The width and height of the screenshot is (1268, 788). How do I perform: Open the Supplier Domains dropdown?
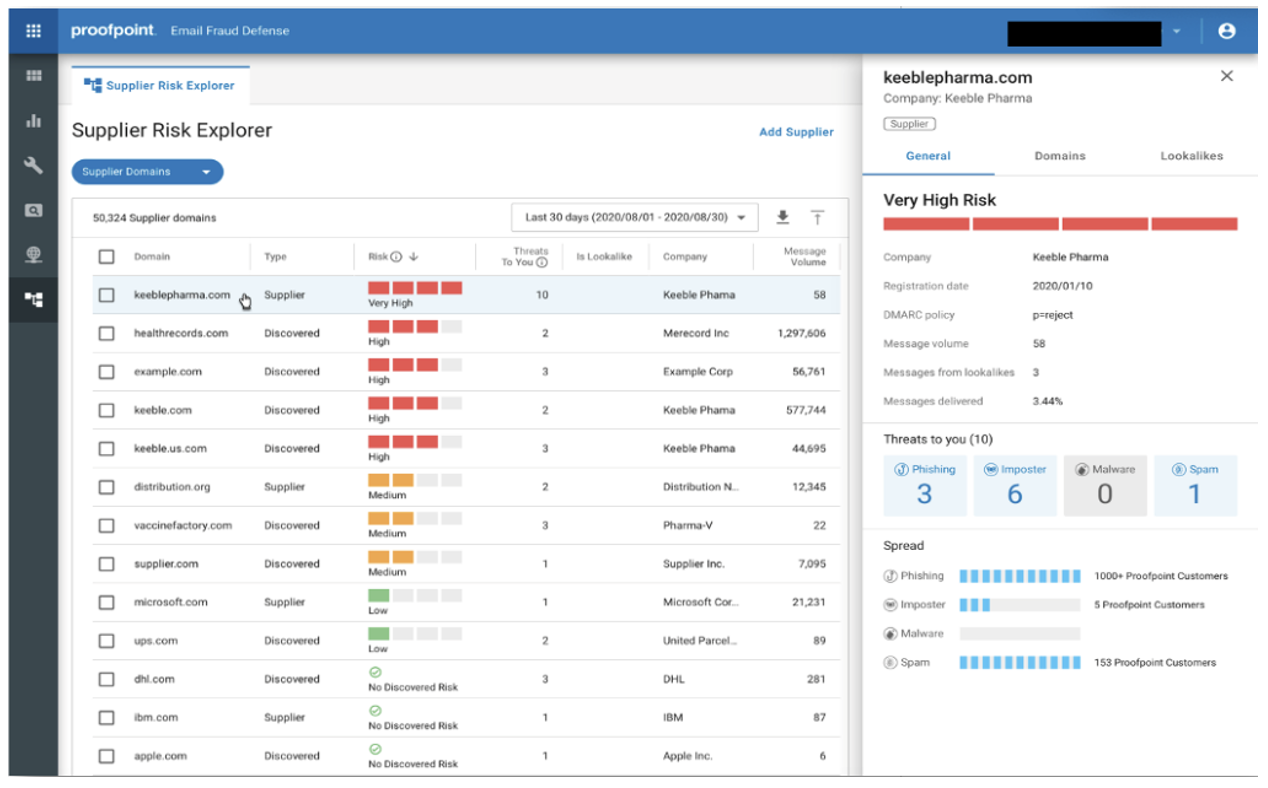click(147, 172)
